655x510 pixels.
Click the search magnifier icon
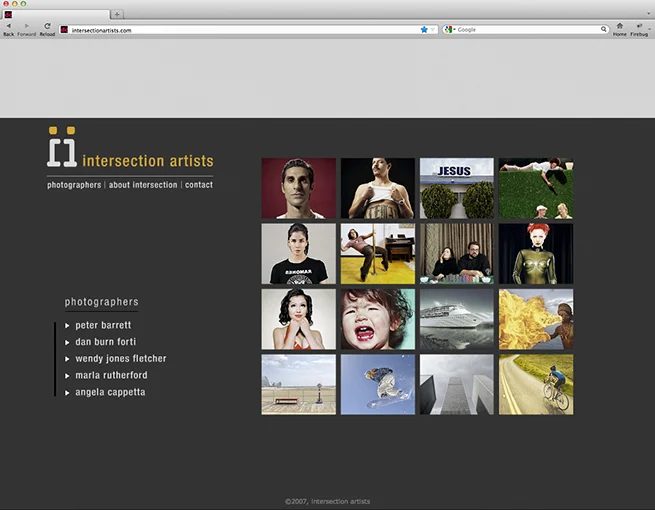[604, 29]
